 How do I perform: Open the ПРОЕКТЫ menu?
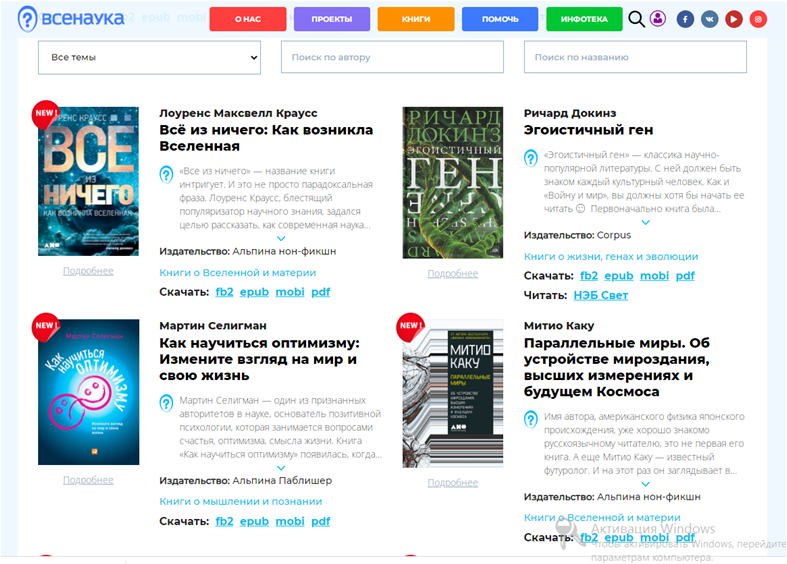(332, 19)
